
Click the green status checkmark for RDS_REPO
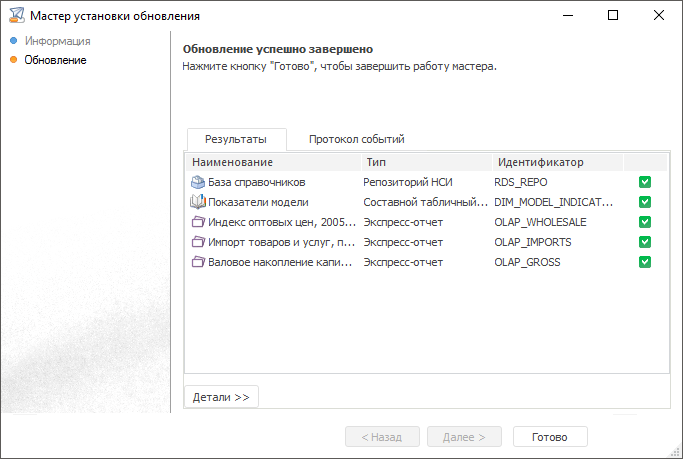point(645,182)
